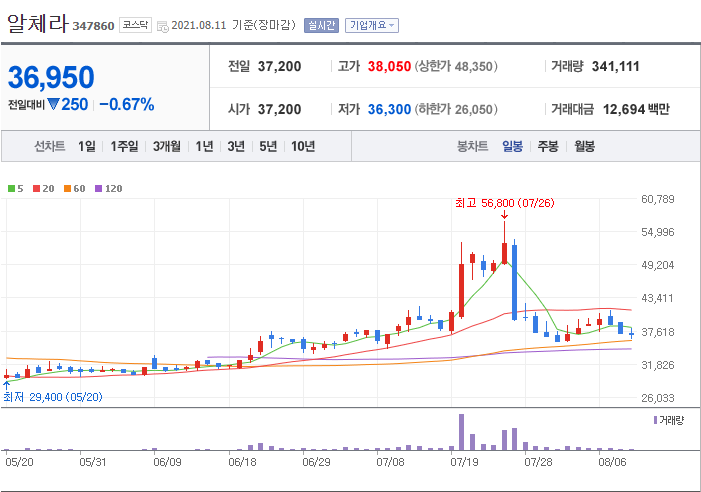This screenshot has width=701, height=492.
Task: Click the 하한가 26,050 lower limit text
Action: coord(456,109)
